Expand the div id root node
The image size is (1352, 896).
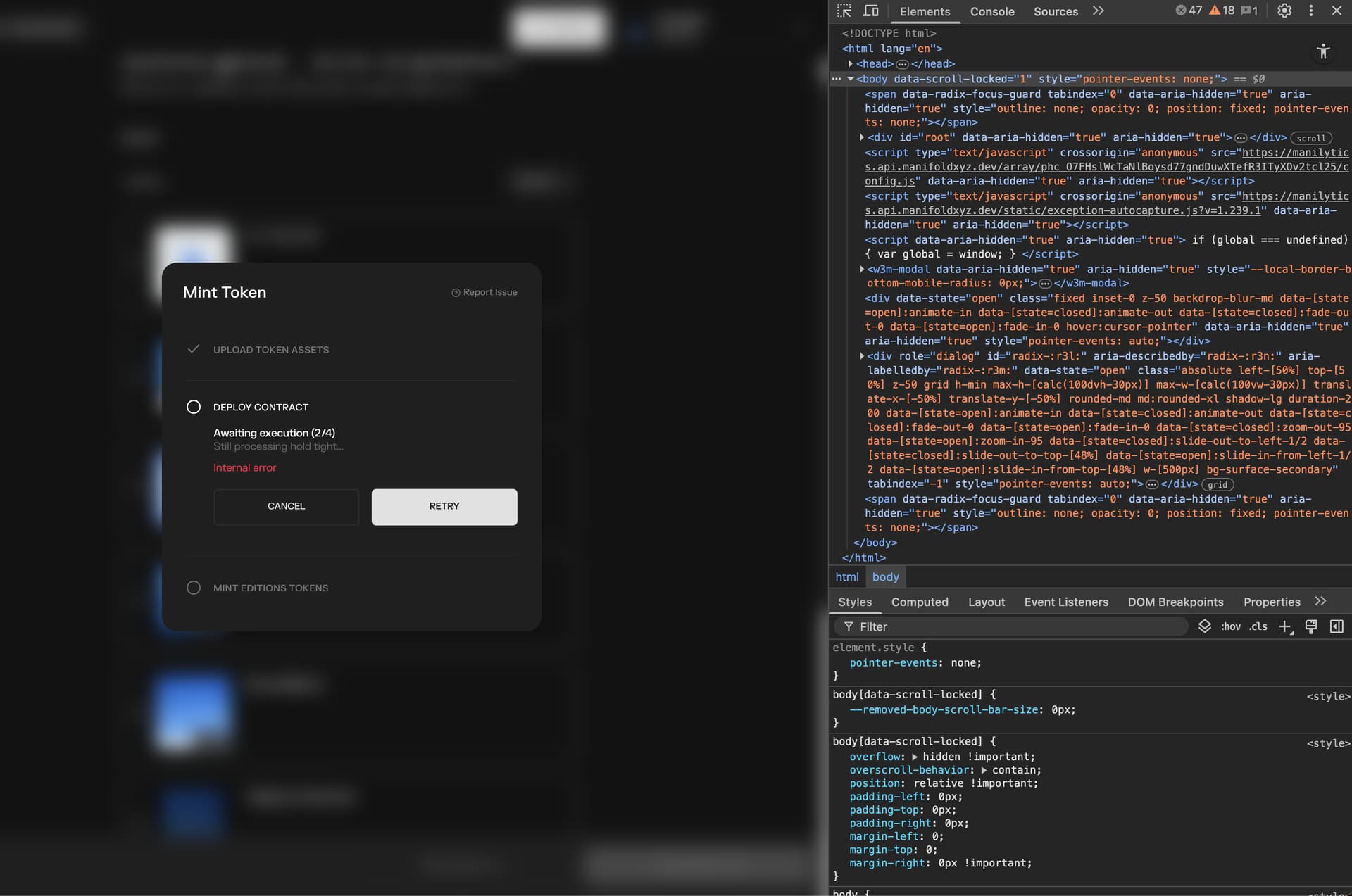pyautogui.click(x=862, y=137)
